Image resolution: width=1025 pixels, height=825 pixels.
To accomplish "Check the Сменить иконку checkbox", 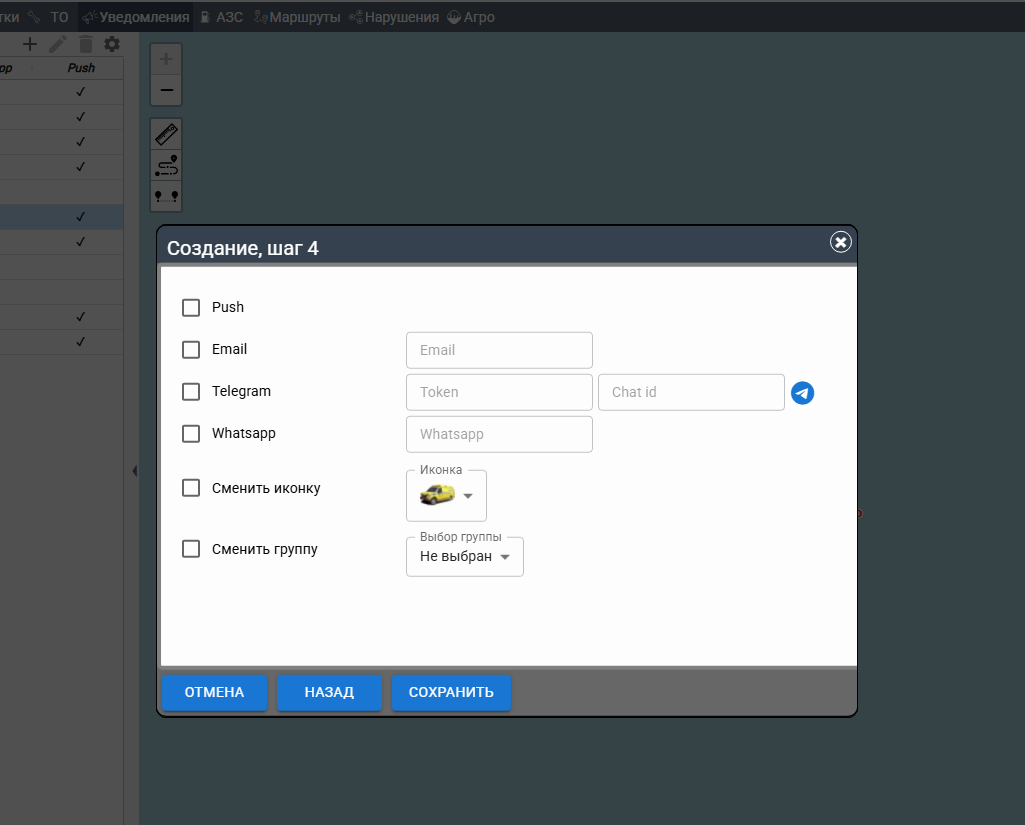I will [x=191, y=489].
